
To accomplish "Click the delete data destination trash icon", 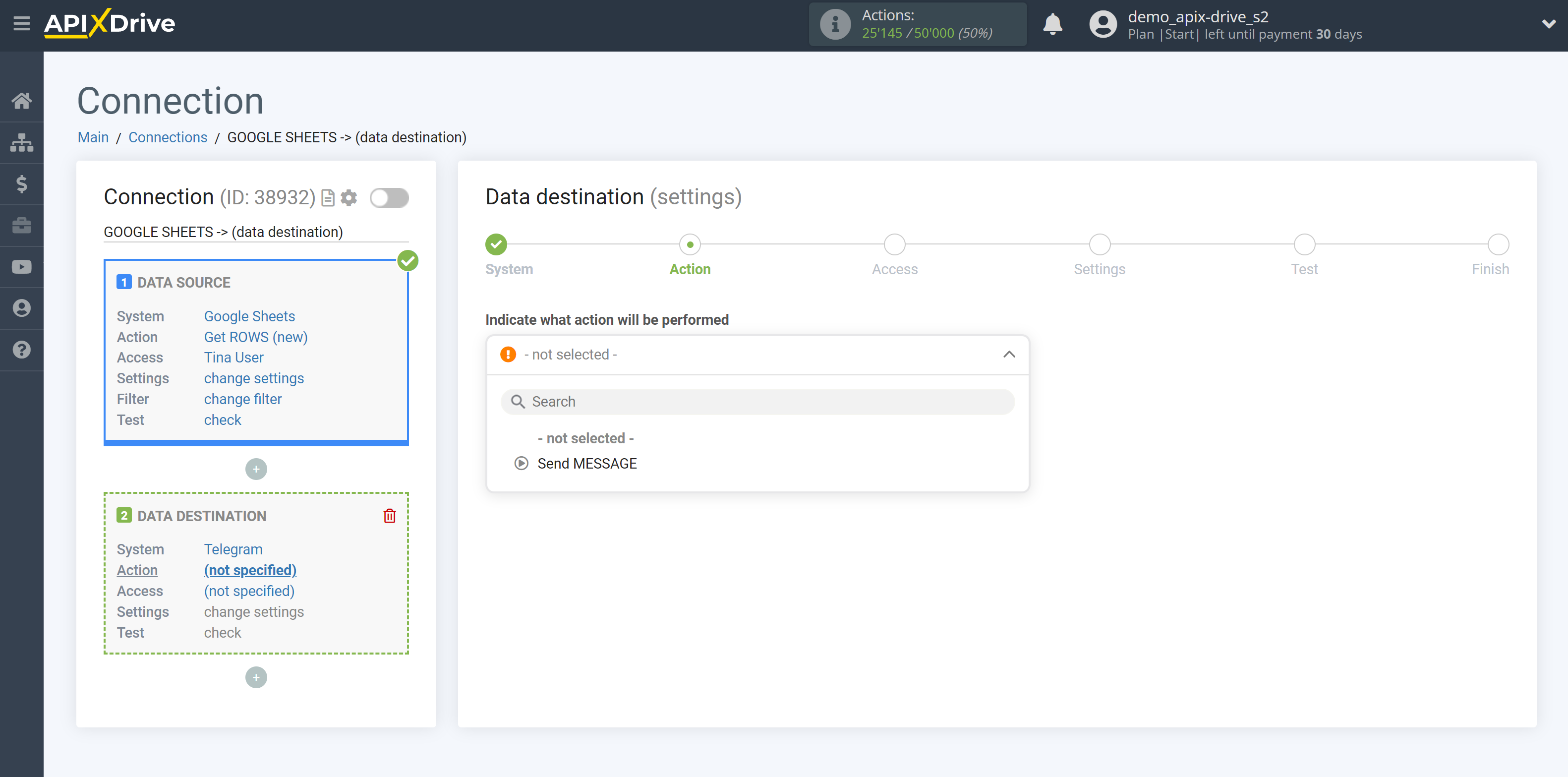I will point(390,516).
